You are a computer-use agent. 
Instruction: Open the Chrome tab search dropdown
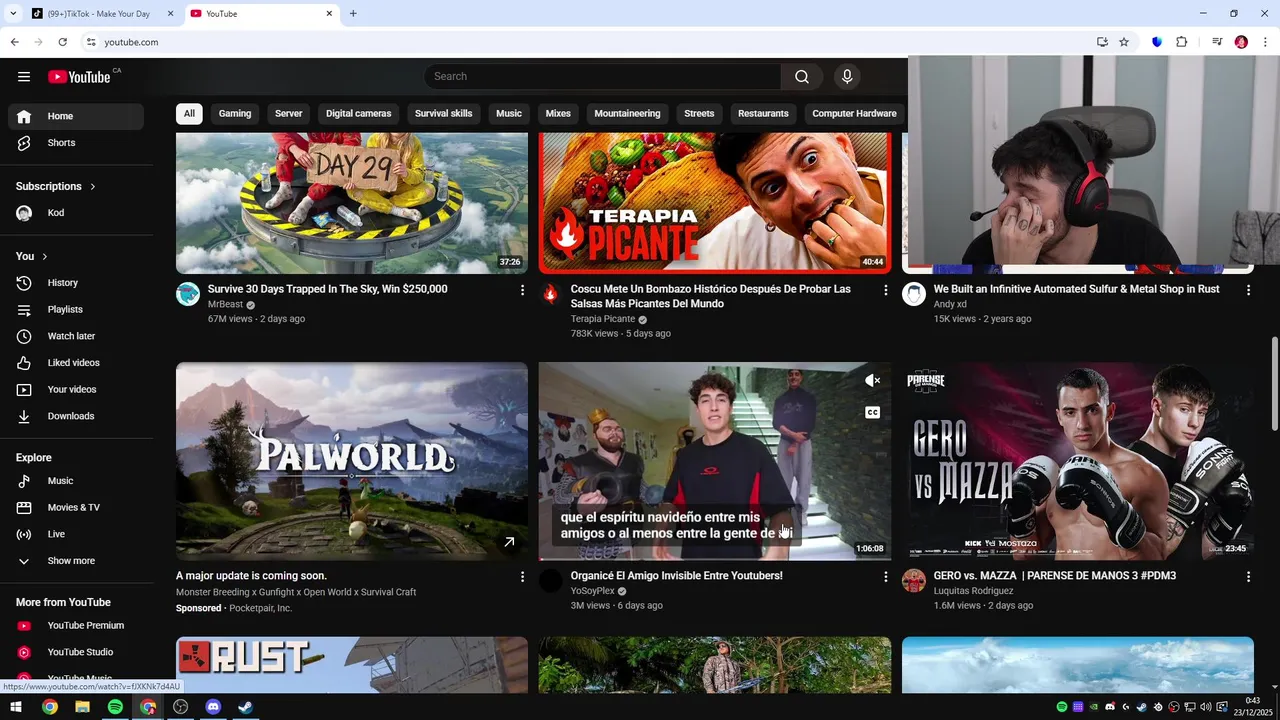pos(13,13)
